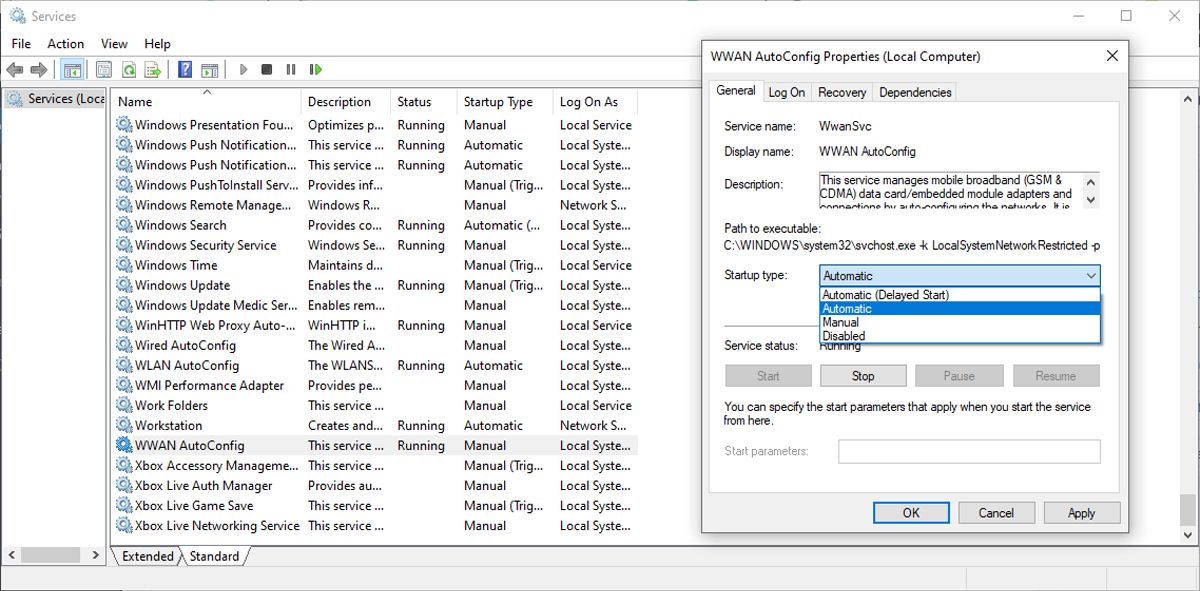Image resolution: width=1200 pixels, height=591 pixels.
Task: Click gear icon of WLAN AutoConfig service
Action: (124, 365)
